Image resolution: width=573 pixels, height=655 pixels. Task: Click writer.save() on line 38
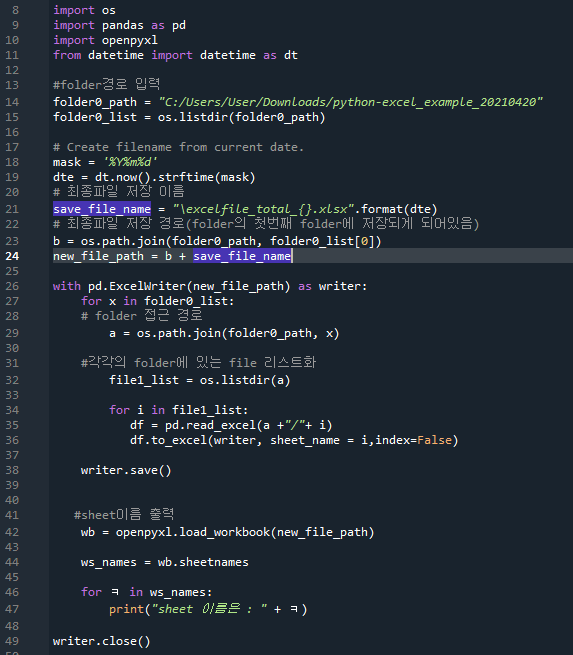[x=126, y=470]
